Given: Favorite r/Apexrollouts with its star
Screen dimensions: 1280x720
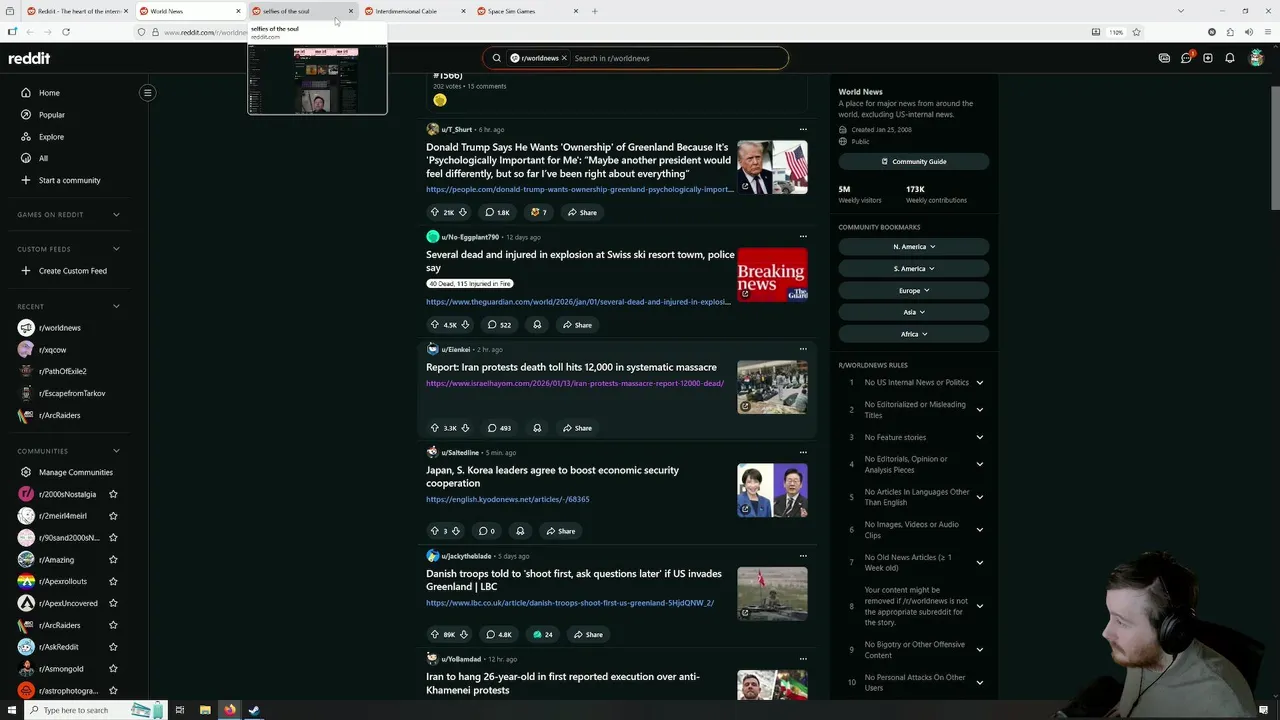Looking at the screenshot, I should [113, 581].
